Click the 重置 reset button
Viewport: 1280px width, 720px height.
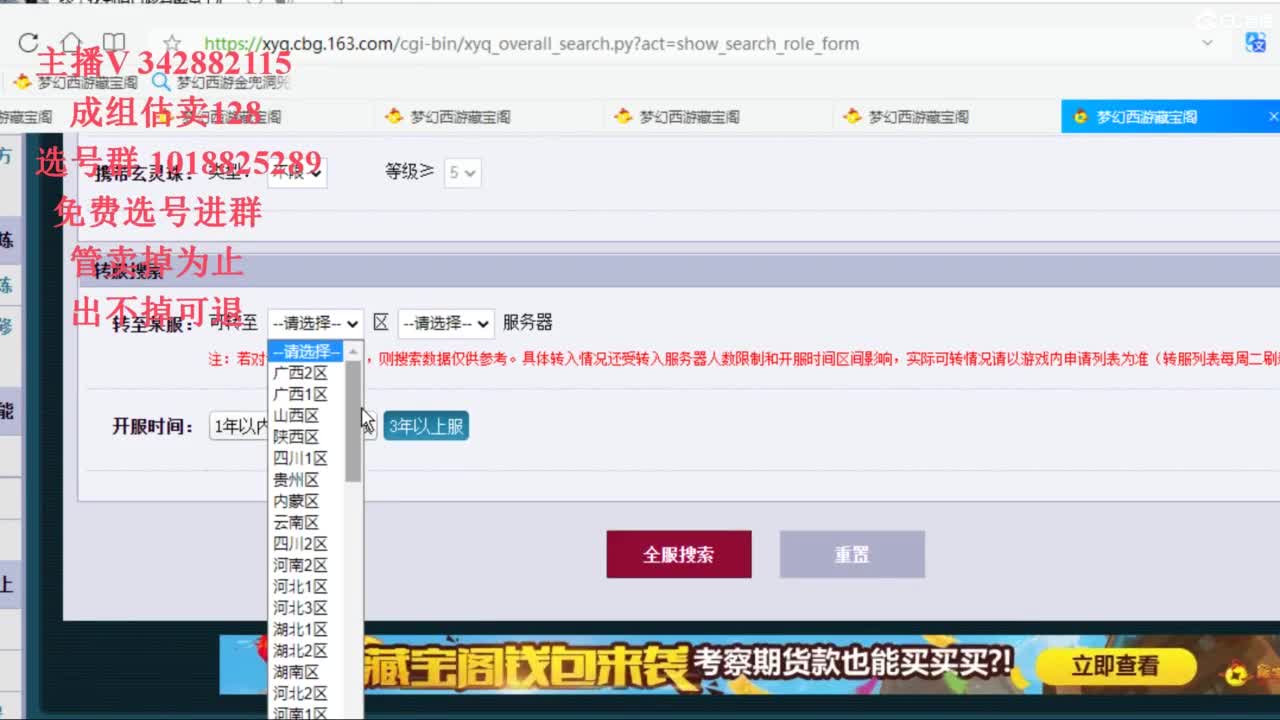[x=852, y=554]
